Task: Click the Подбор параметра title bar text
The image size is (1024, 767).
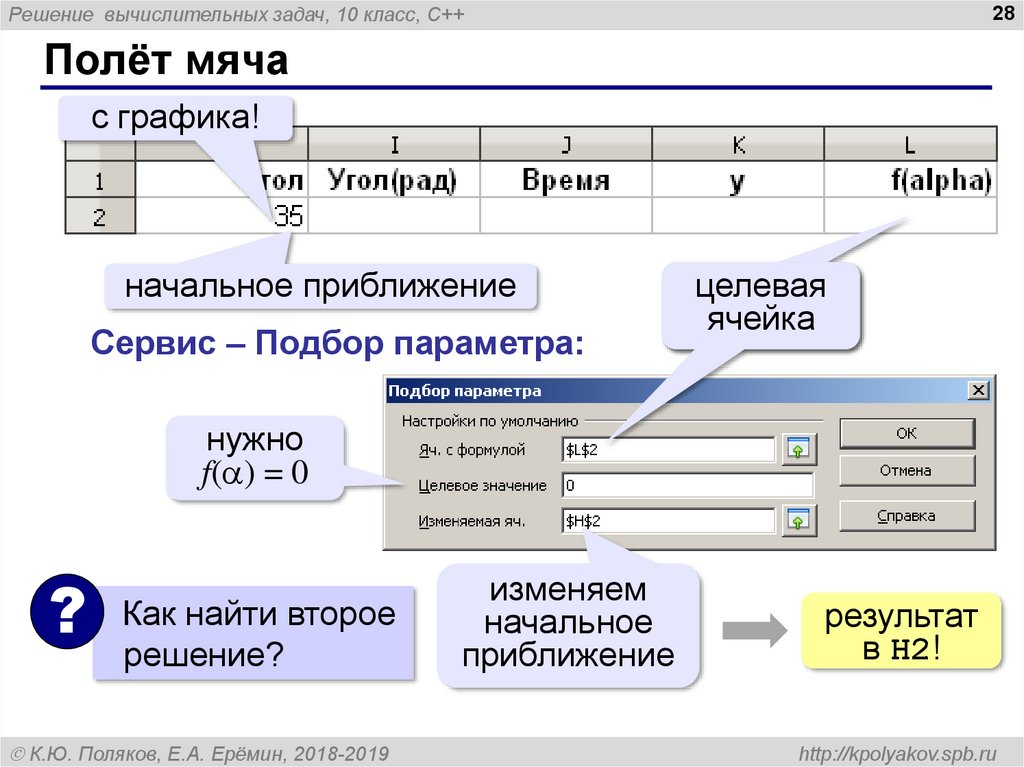Action: [x=464, y=391]
